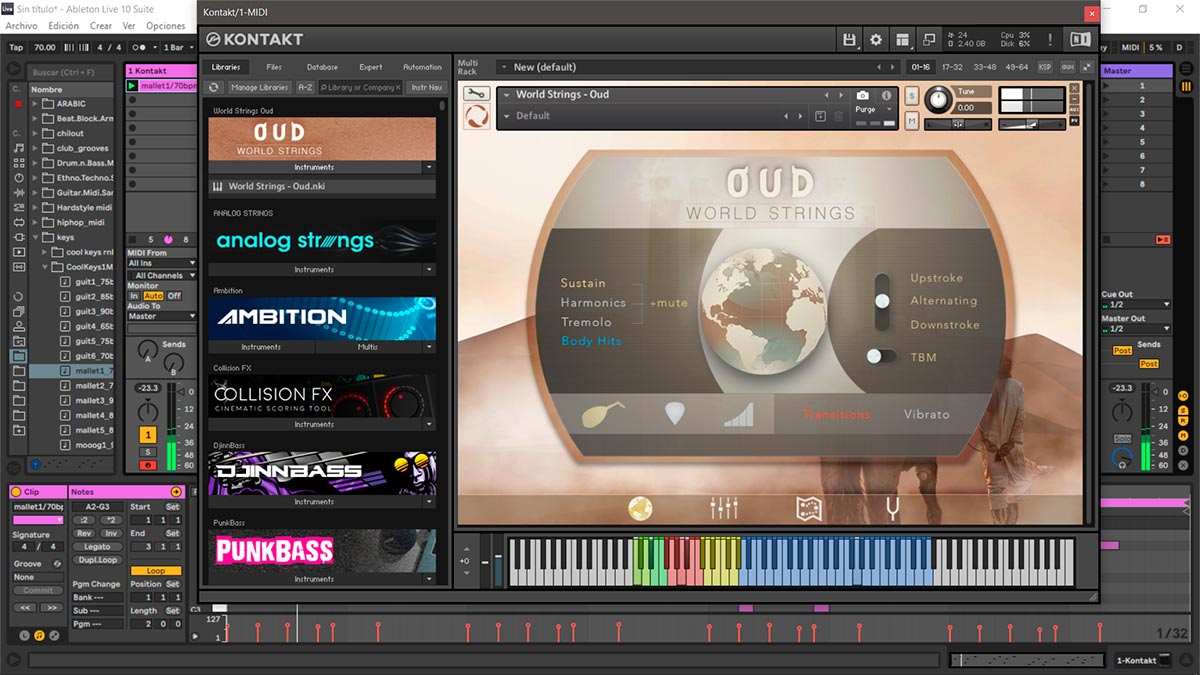Save the current snapshot

(x=820, y=116)
